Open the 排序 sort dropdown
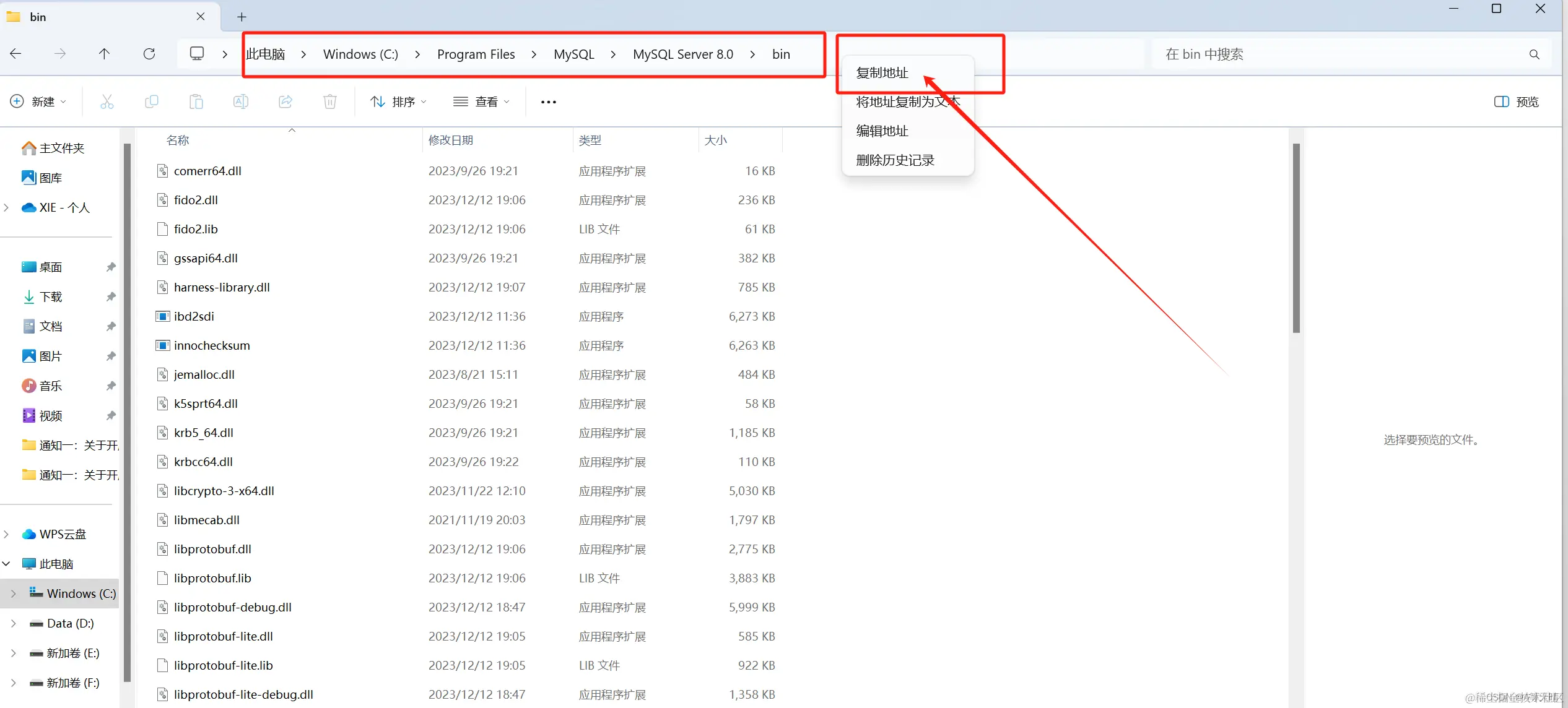The image size is (1568, 708). point(398,101)
